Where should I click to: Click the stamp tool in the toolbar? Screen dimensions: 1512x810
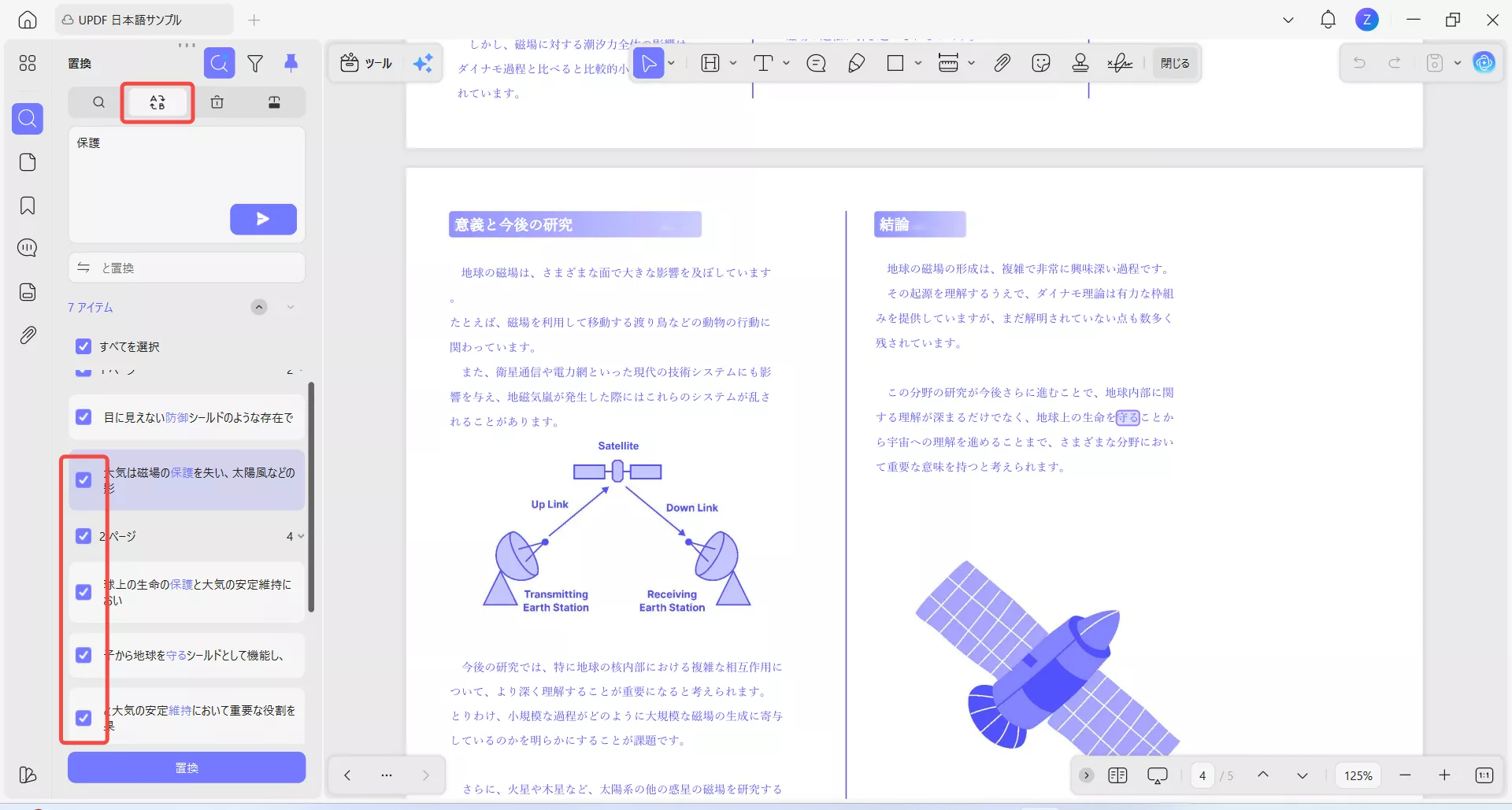click(x=1080, y=63)
